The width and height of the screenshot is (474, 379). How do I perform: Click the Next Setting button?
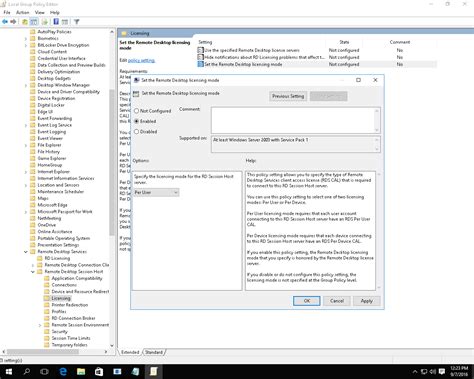329,96
